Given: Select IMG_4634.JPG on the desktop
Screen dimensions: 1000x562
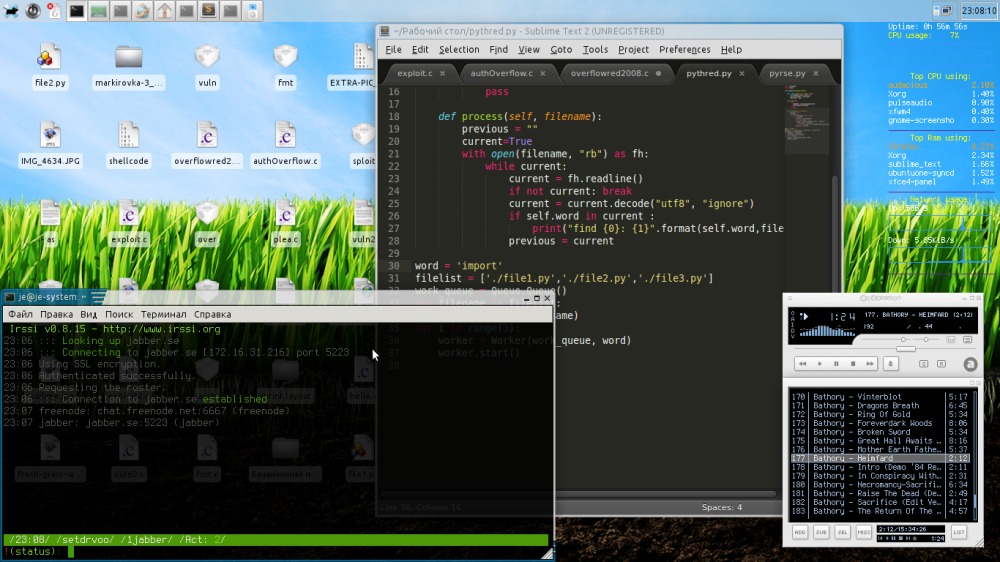Looking at the screenshot, I should [x=50, y=145].
